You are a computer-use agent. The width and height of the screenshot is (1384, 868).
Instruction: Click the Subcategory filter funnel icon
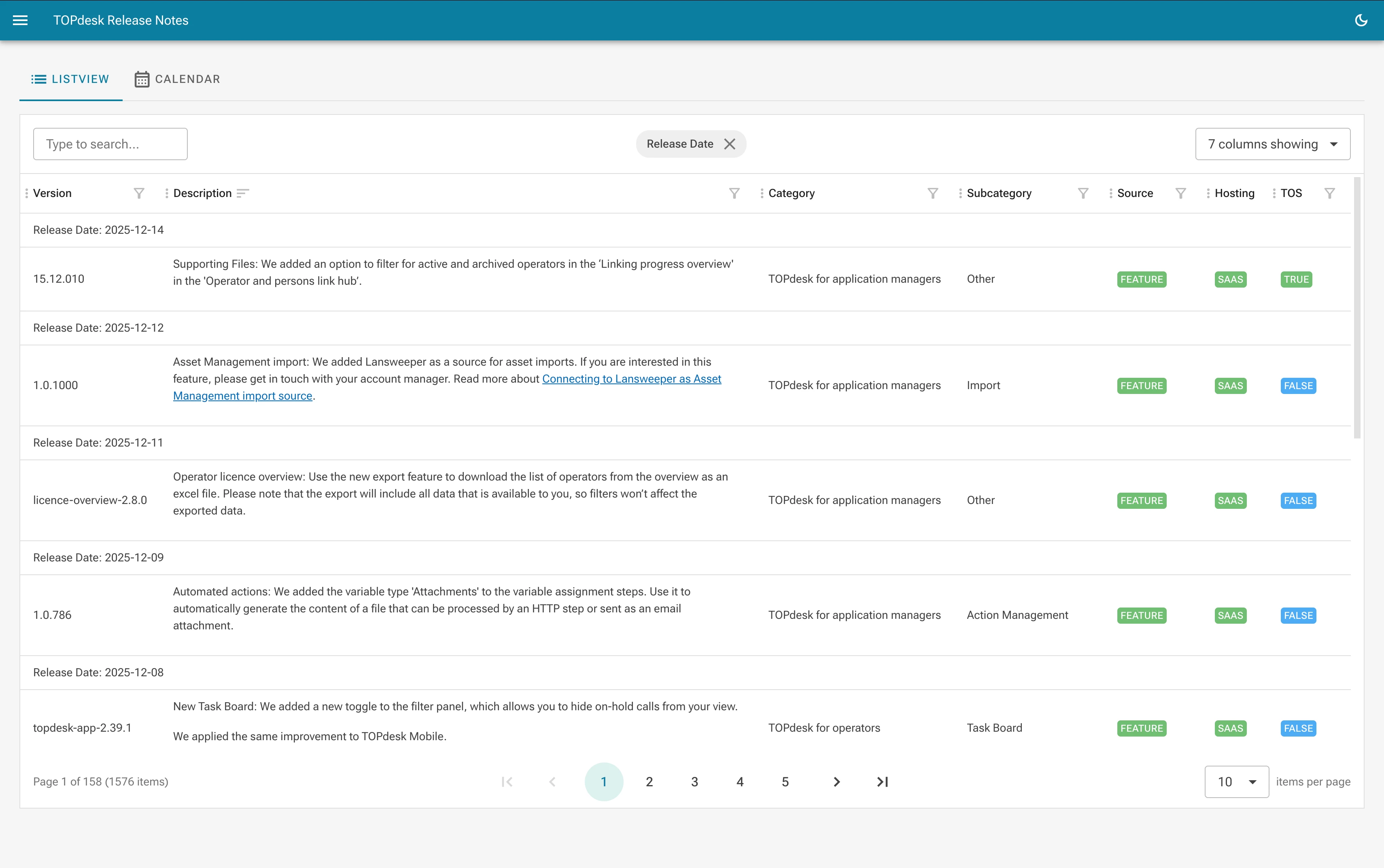point(1083,193)
